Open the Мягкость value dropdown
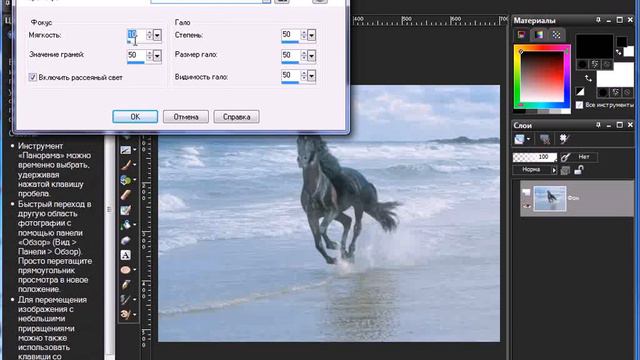640x360 pixels. point(157,35)
